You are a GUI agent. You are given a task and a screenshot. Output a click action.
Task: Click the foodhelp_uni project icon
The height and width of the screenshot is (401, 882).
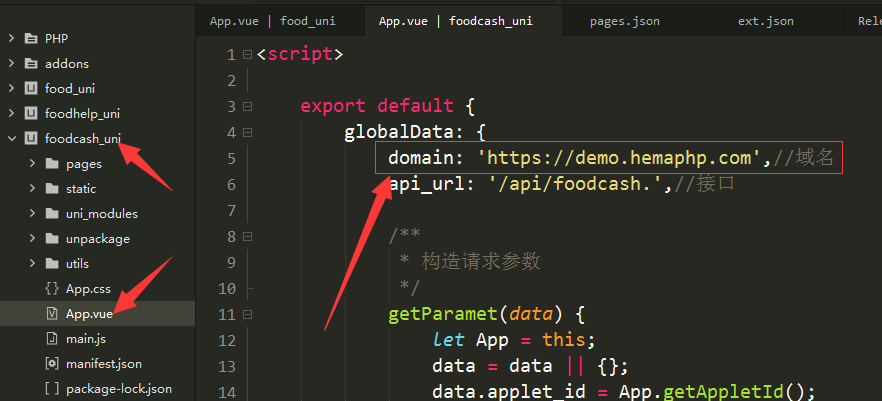[x=30, y=114]
